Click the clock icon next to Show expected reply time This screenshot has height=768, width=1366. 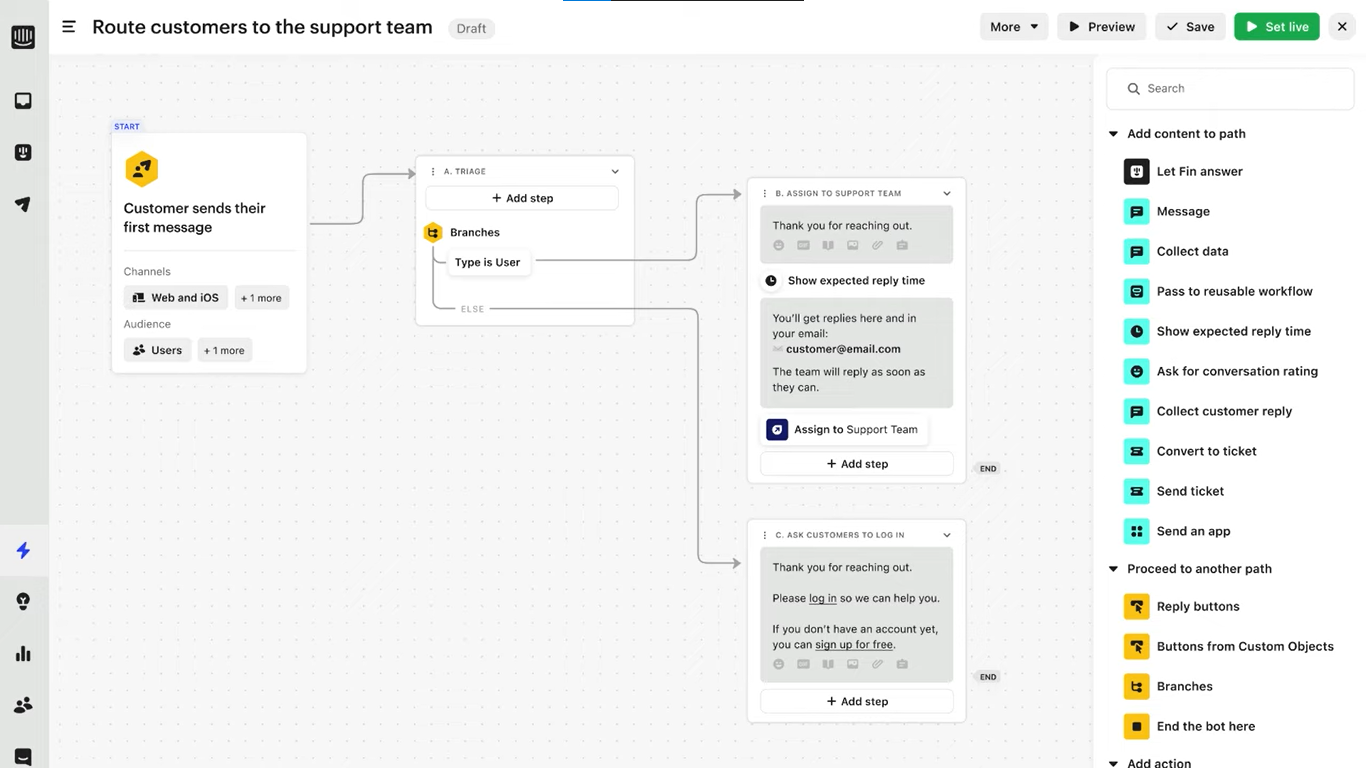(770, 280)
